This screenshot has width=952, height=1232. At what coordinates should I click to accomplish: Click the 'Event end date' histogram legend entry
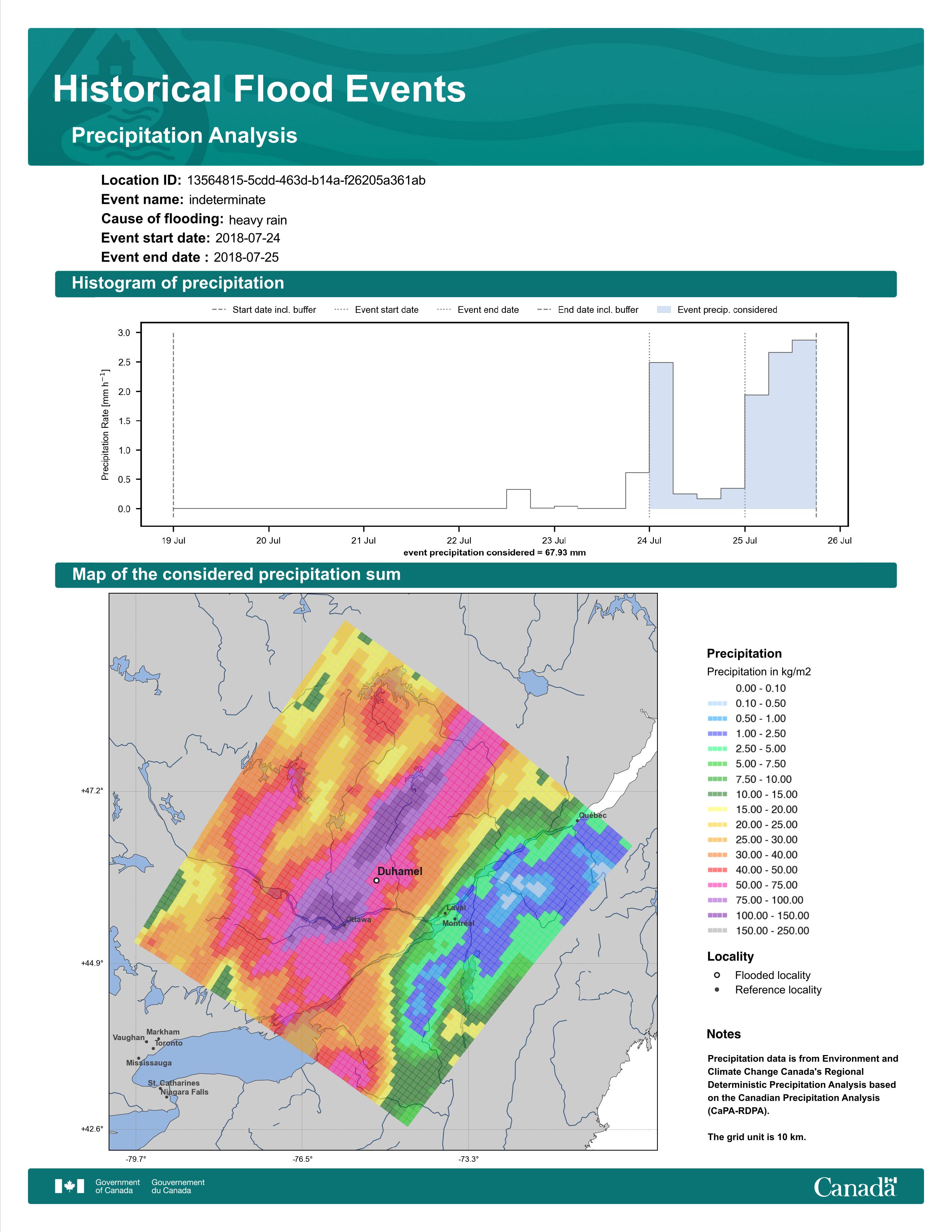(478, 310)
